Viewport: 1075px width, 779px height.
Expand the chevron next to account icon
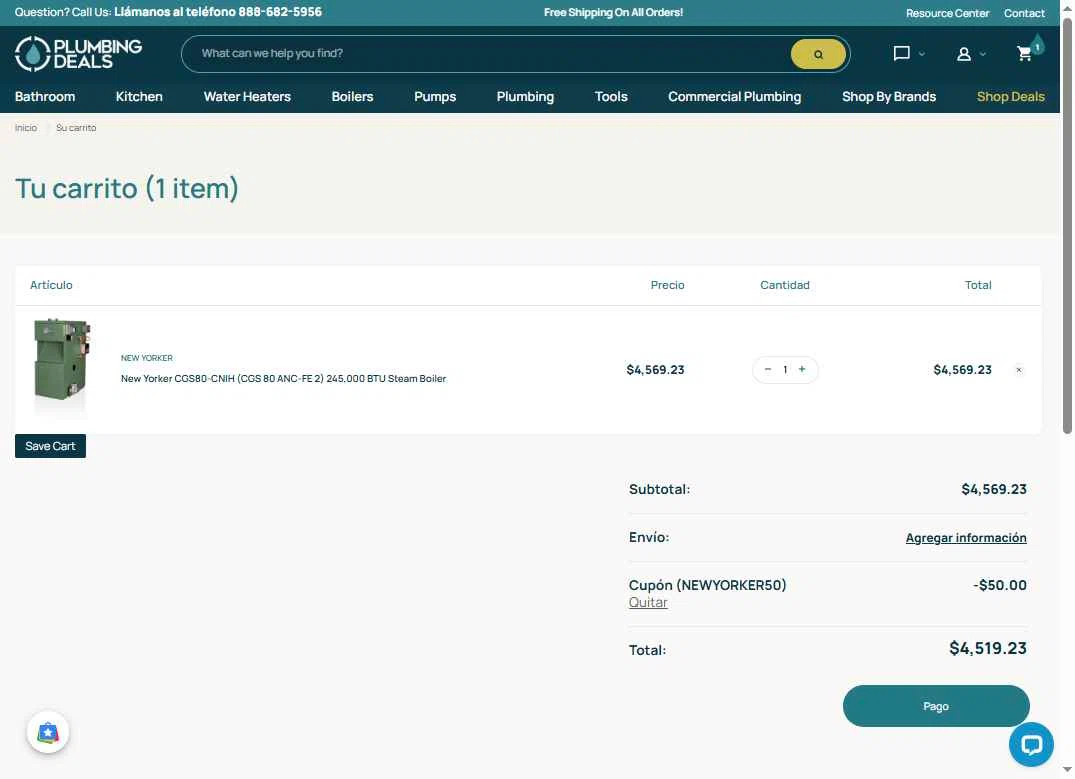click(983, 54)
